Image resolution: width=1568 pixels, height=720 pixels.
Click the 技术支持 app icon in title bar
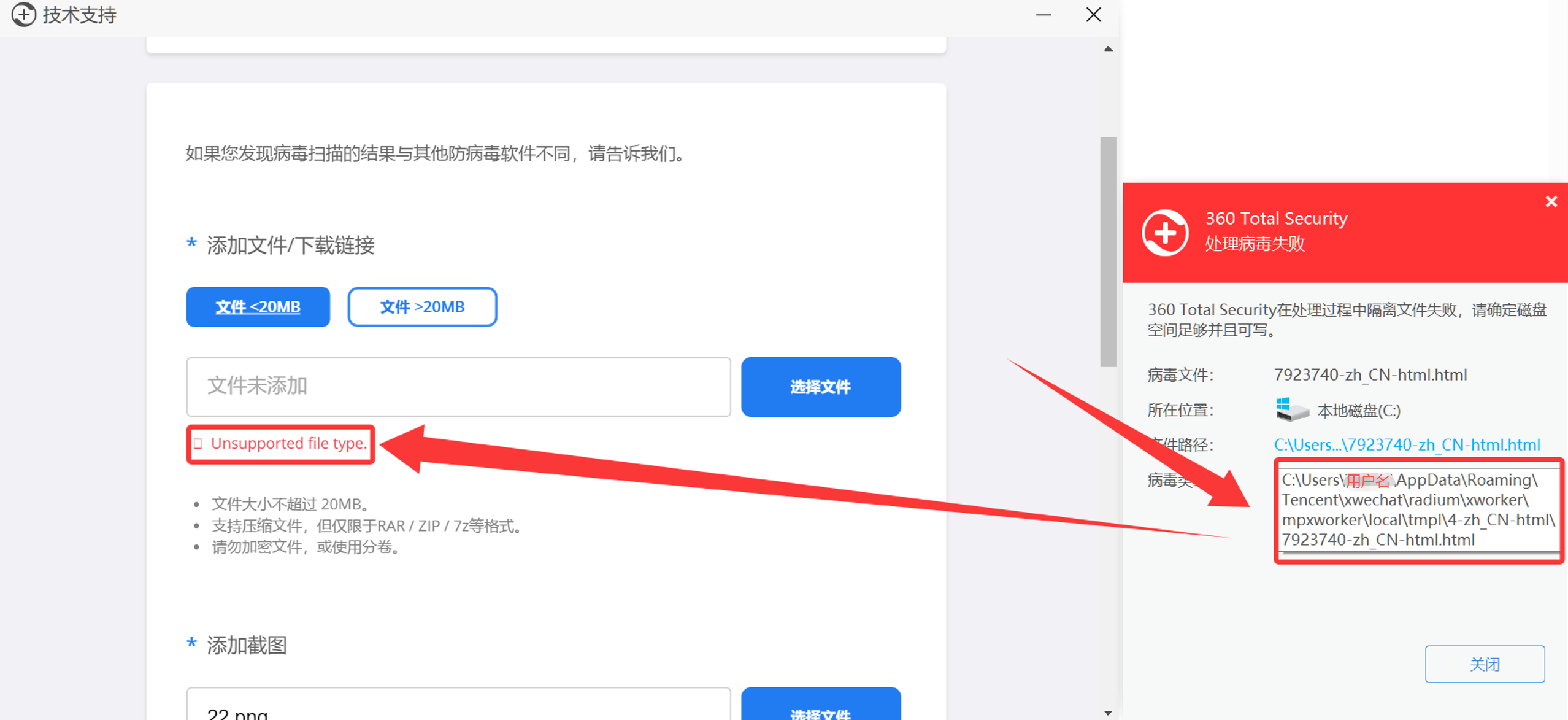pyautogui.click(x=23, y=14)
